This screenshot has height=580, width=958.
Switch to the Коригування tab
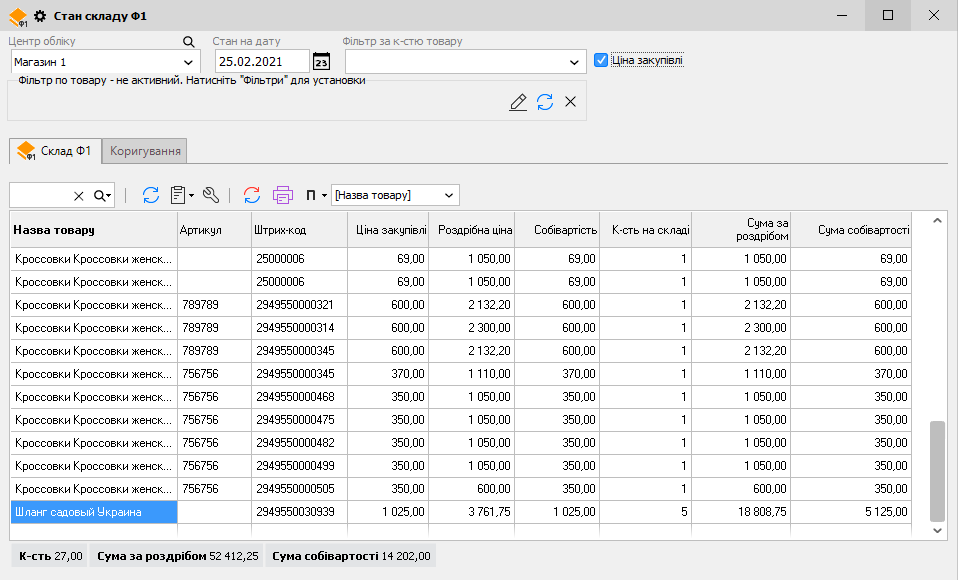146,151
